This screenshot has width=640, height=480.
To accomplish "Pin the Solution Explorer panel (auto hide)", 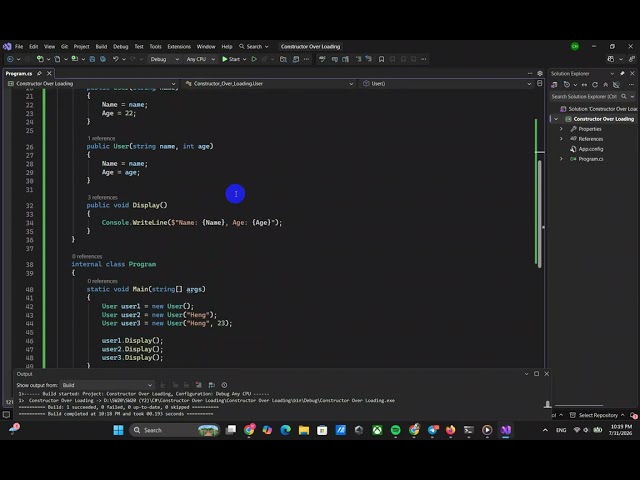I will [x=622, y=73].
